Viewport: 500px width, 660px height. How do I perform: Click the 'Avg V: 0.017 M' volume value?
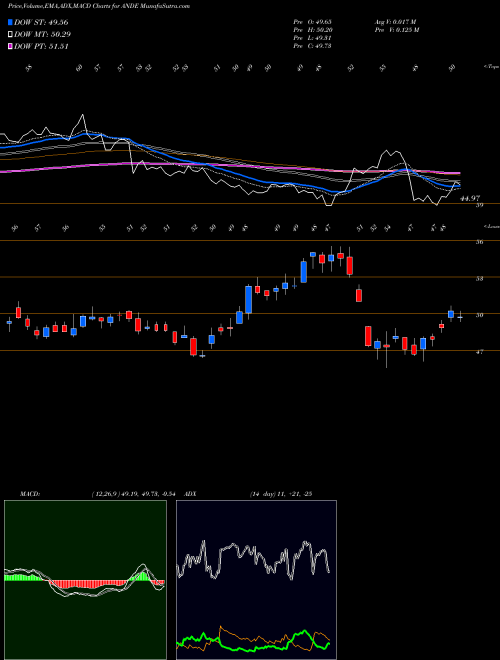(395, 22)
